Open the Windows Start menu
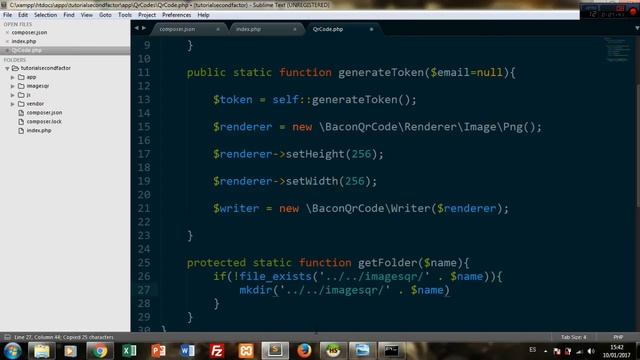Screen dimensions: 640x360 click(13, 351)
